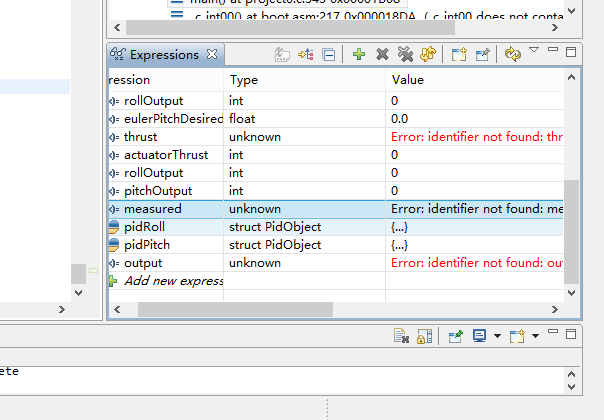This screenshot has height=420, width=604.
Task: Click the yellow arrows icon beside Remove All
Action: (x=428, y=54)
